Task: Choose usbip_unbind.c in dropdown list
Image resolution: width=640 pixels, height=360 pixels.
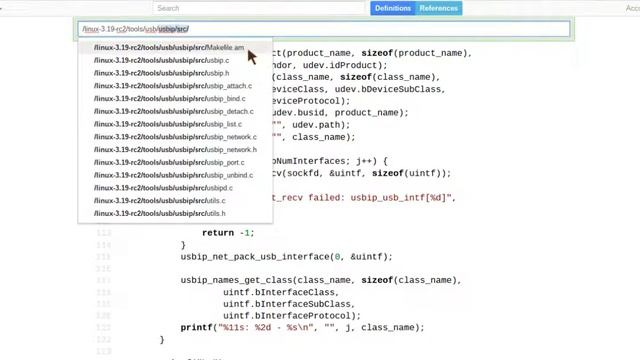Action: coord(175,175)
